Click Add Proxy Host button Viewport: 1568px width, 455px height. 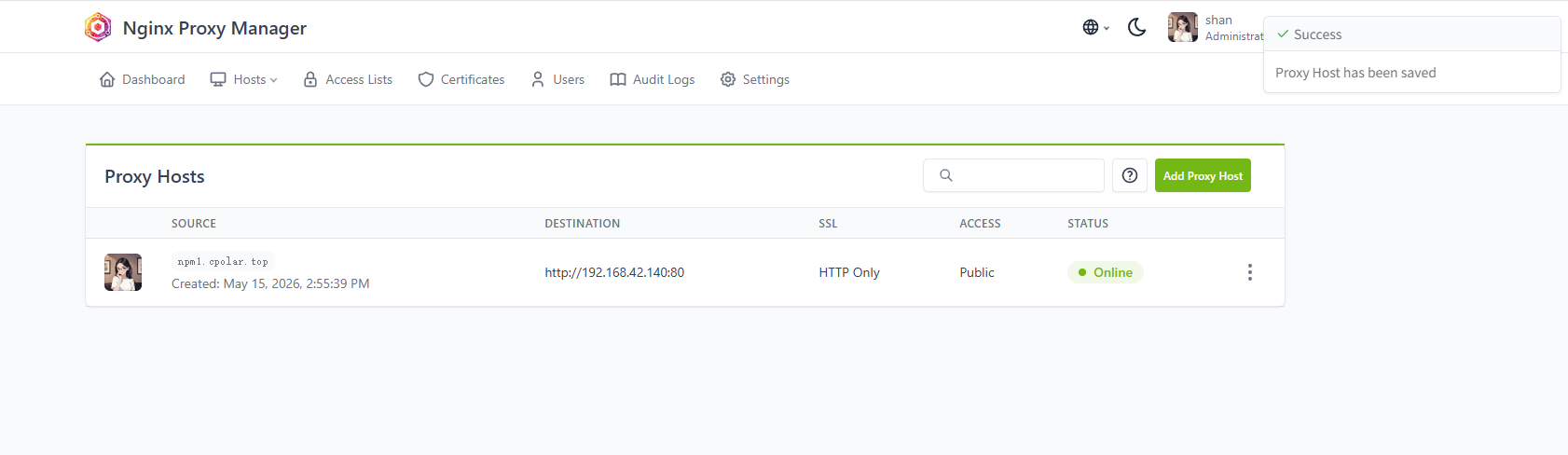click(1203, 175)
